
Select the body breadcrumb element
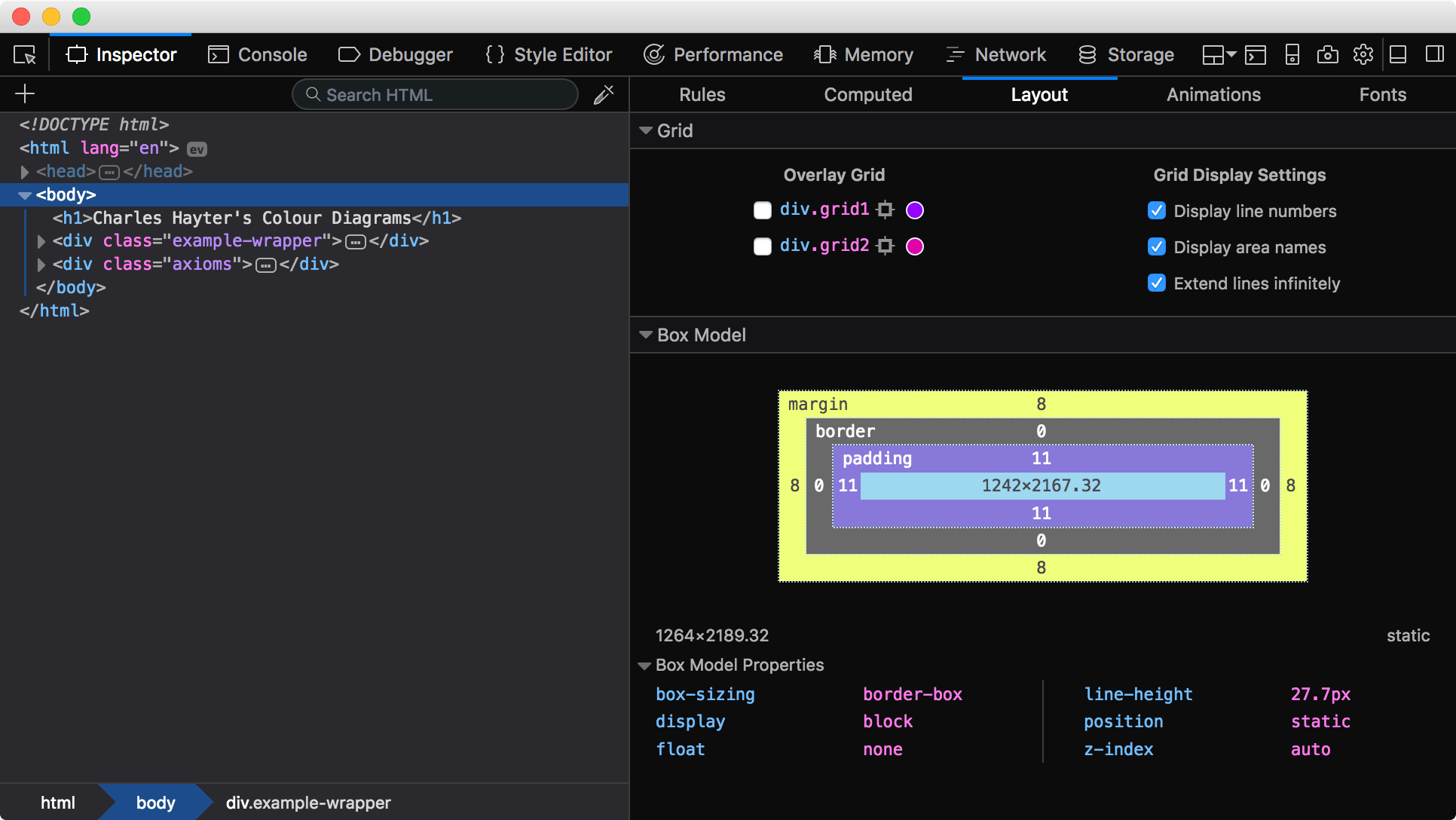tap(154, 802)
